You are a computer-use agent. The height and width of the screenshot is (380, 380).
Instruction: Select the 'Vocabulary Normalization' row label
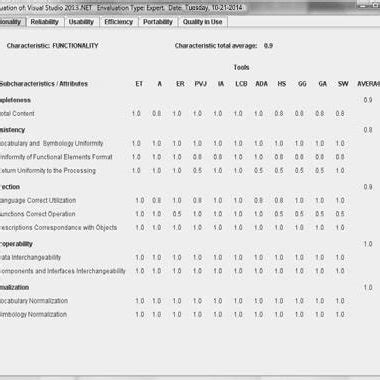(x=34, y=301)
